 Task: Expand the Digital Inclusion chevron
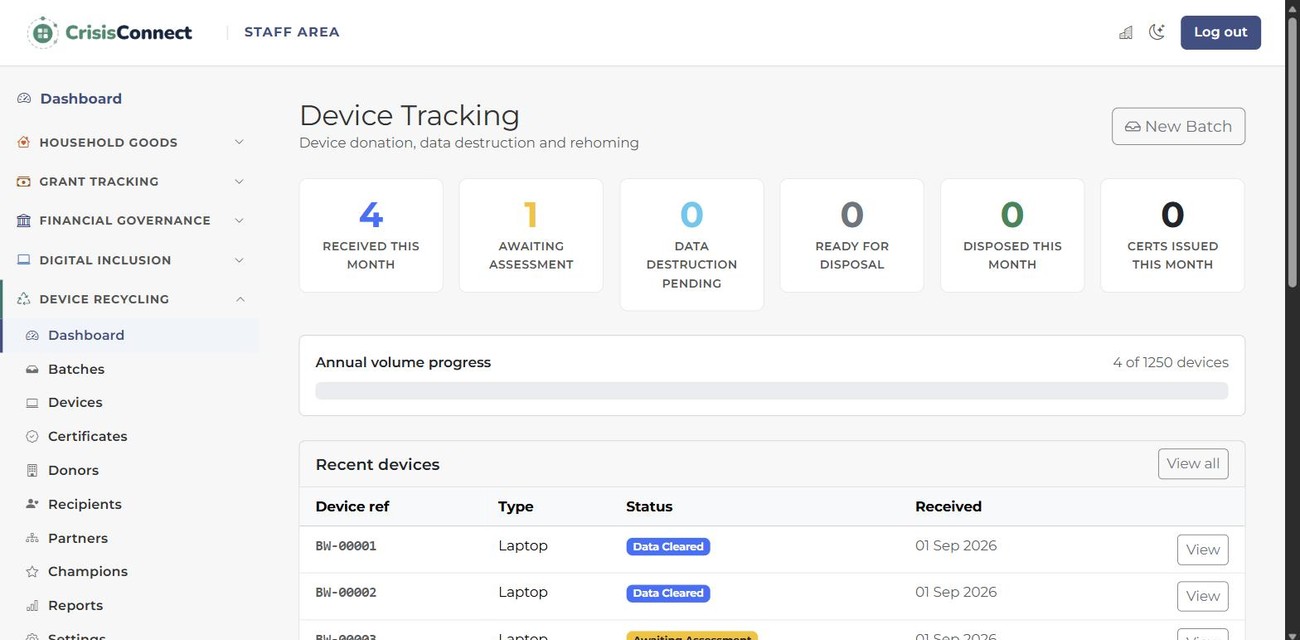coord(239,260)
